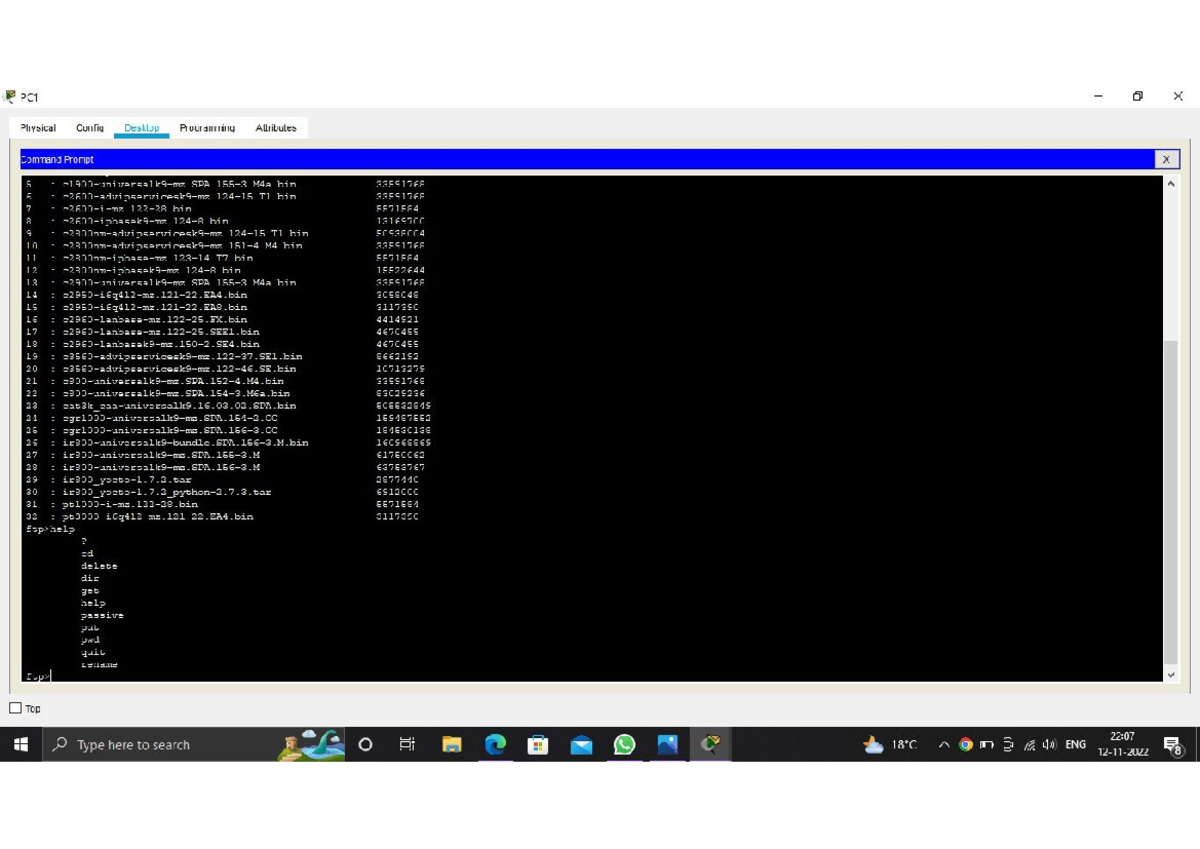Switch to the Config tab
The image size is (1200, 849).
[x=89, y=127]
